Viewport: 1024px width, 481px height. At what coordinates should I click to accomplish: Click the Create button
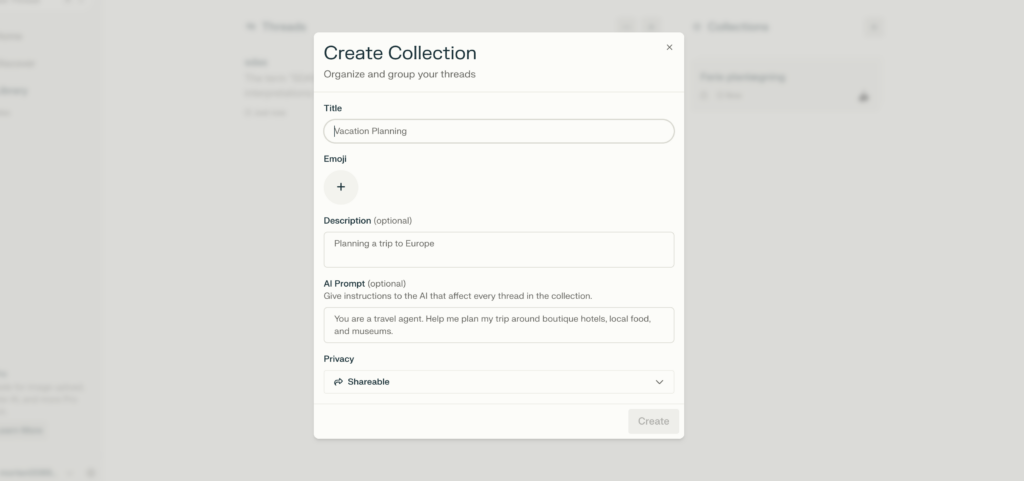click(x=654, y=422)
